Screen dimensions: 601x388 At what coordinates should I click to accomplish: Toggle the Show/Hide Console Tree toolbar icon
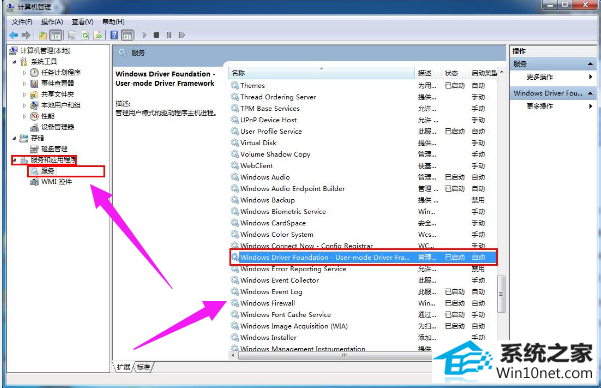pos(56,35)
